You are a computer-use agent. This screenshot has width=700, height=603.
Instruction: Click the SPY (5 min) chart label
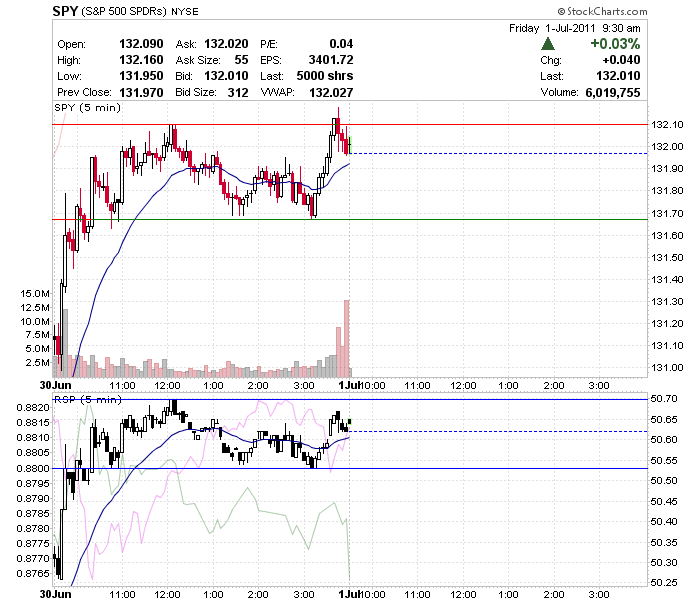click(x=88, y=108)
